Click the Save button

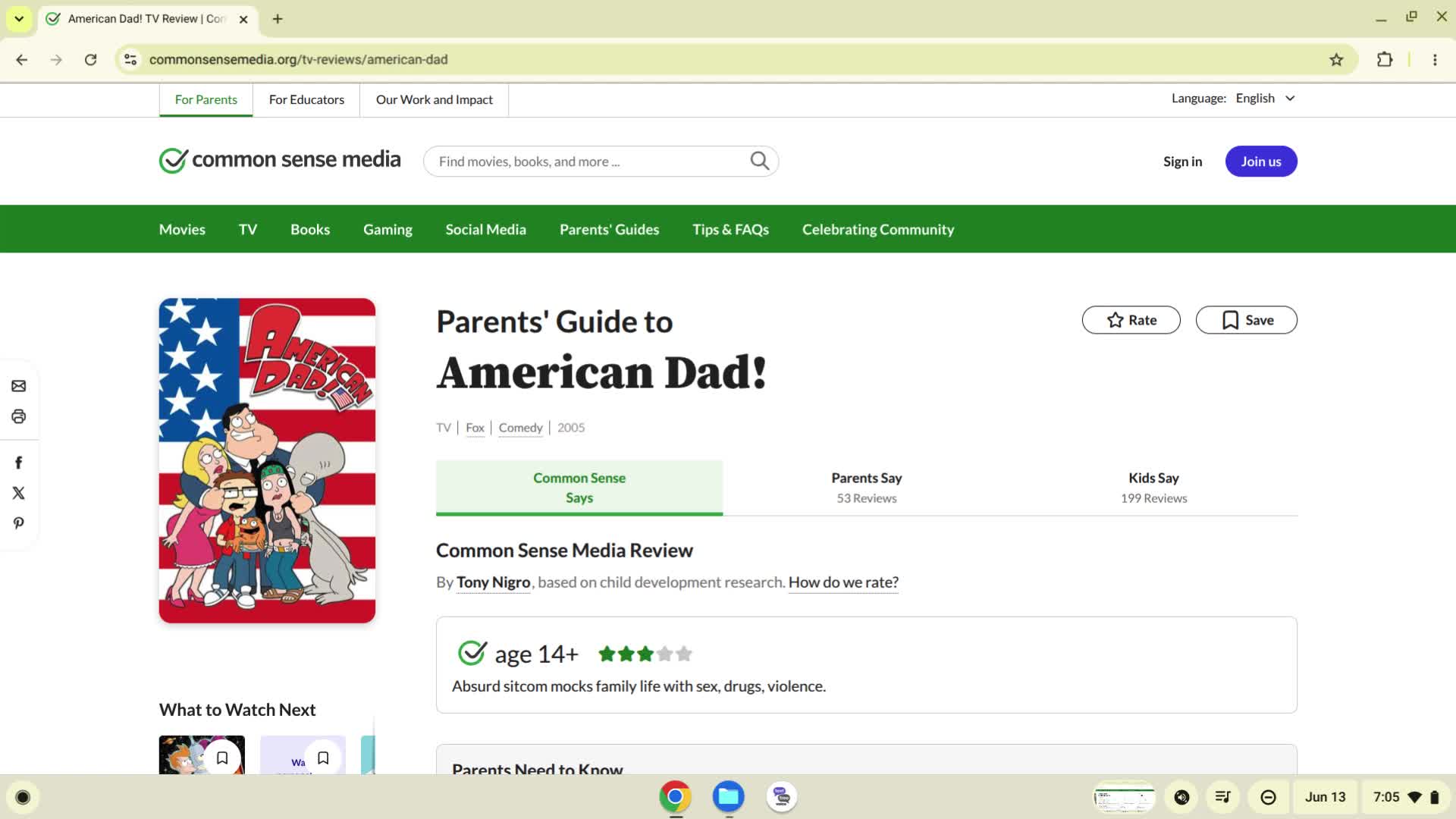tap(1246, 320)
